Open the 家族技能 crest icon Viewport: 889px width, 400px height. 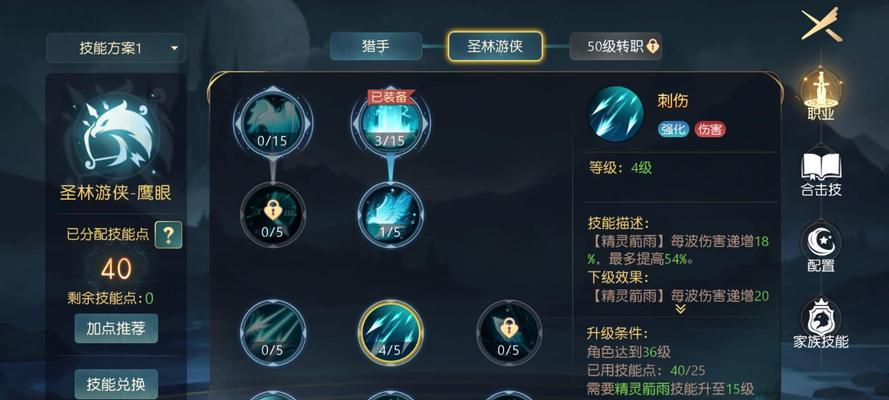click(821, 324)
